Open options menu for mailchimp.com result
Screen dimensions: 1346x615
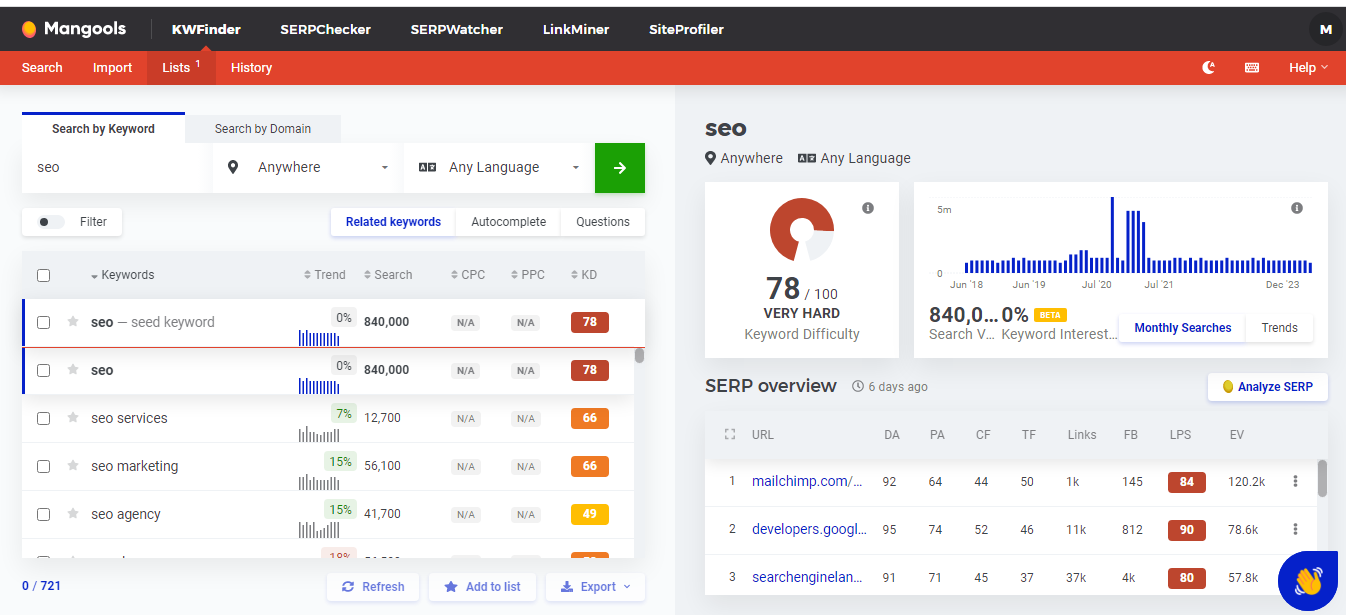click(1295, 481)
